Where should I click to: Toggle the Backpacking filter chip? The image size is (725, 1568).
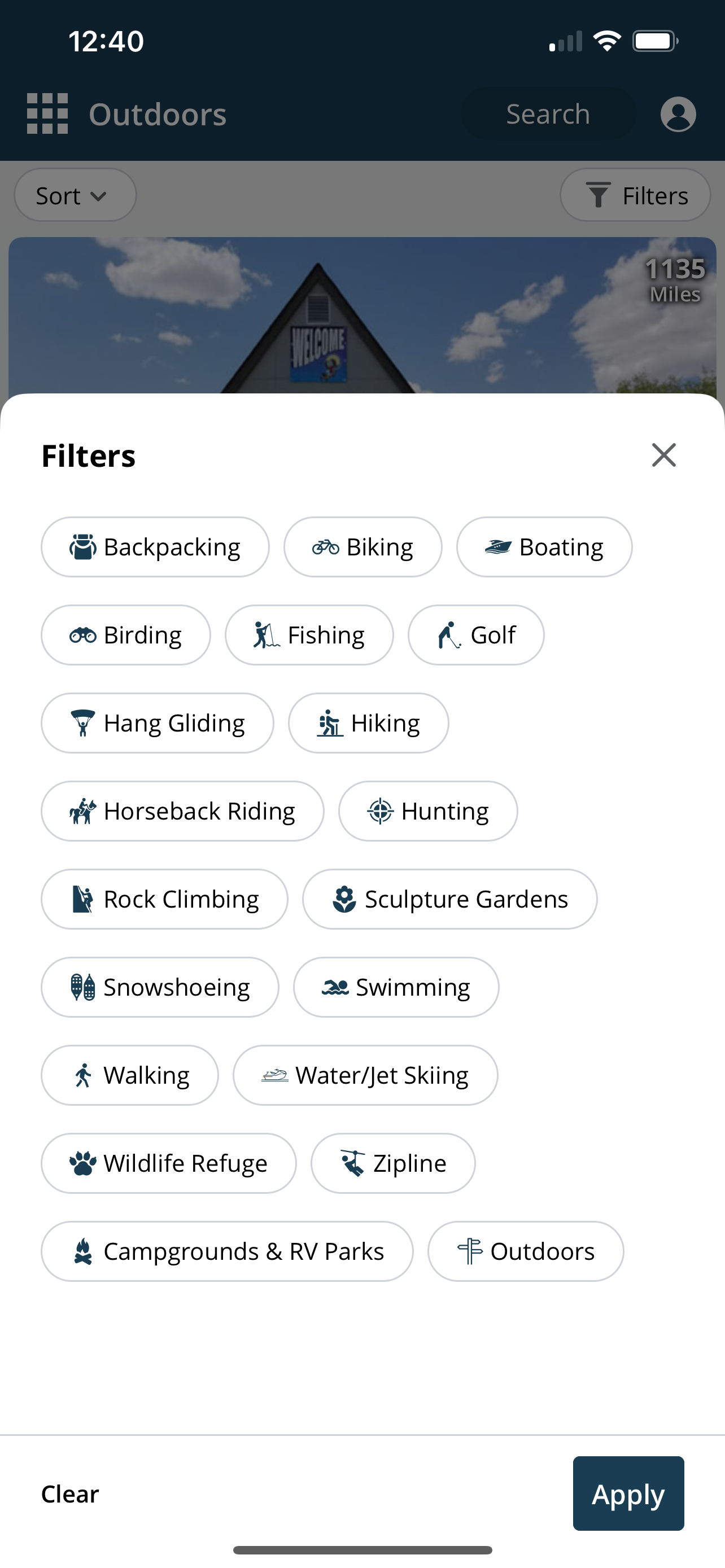click(155, 547)
